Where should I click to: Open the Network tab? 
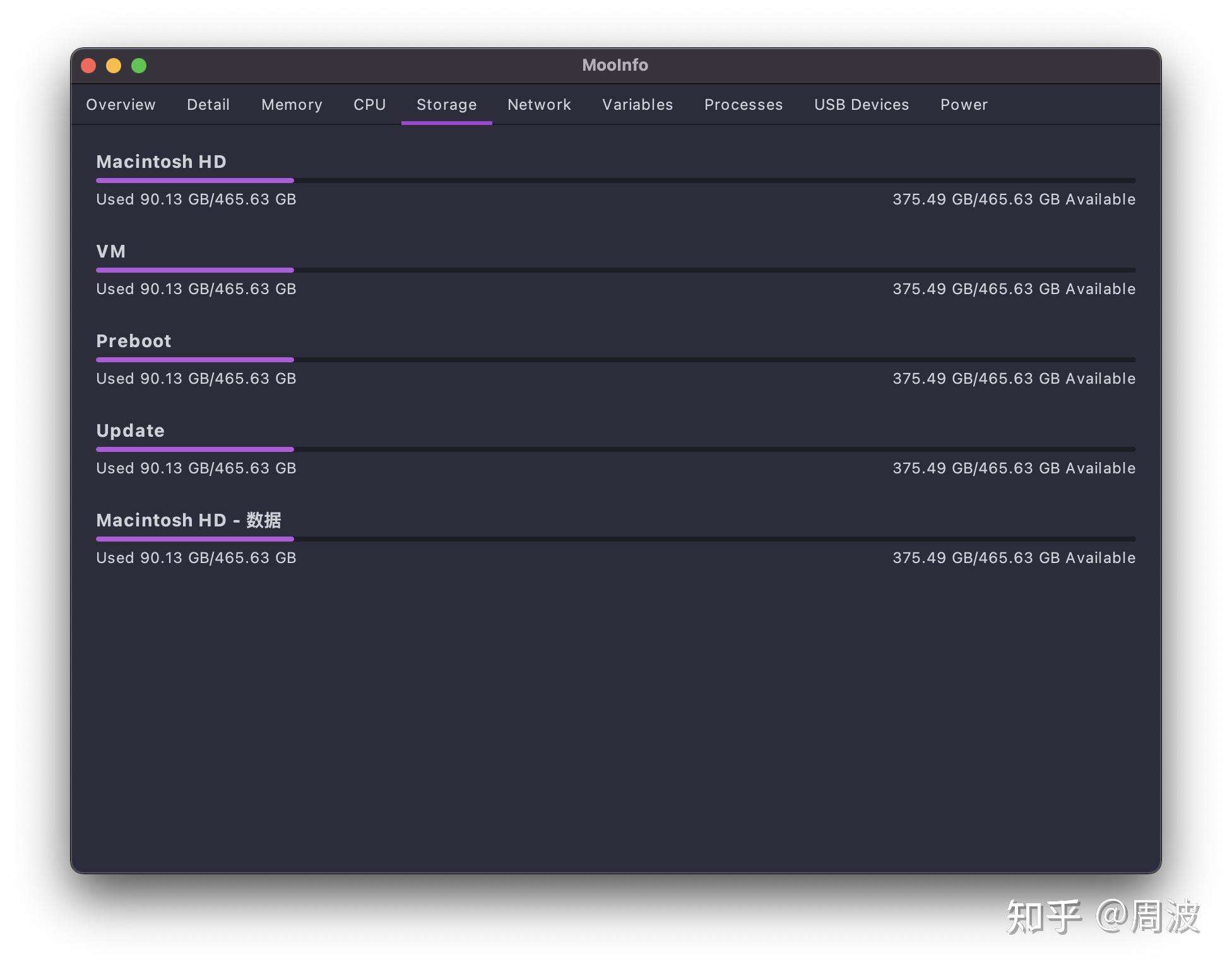pyautogui.click(x=539, y=105)
